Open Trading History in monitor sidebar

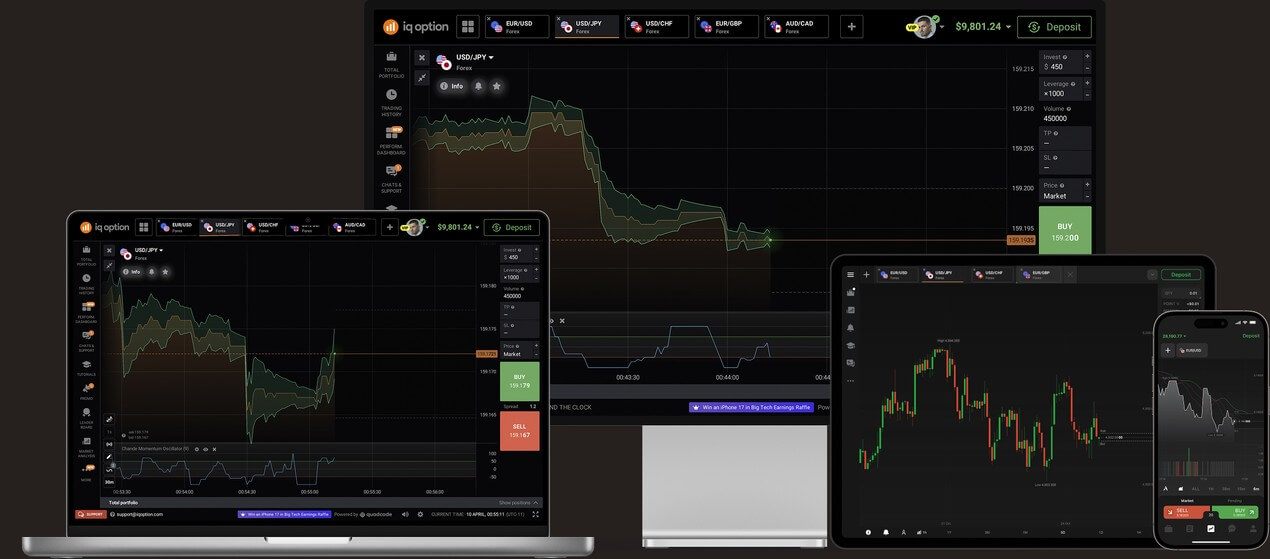(391, 103)
